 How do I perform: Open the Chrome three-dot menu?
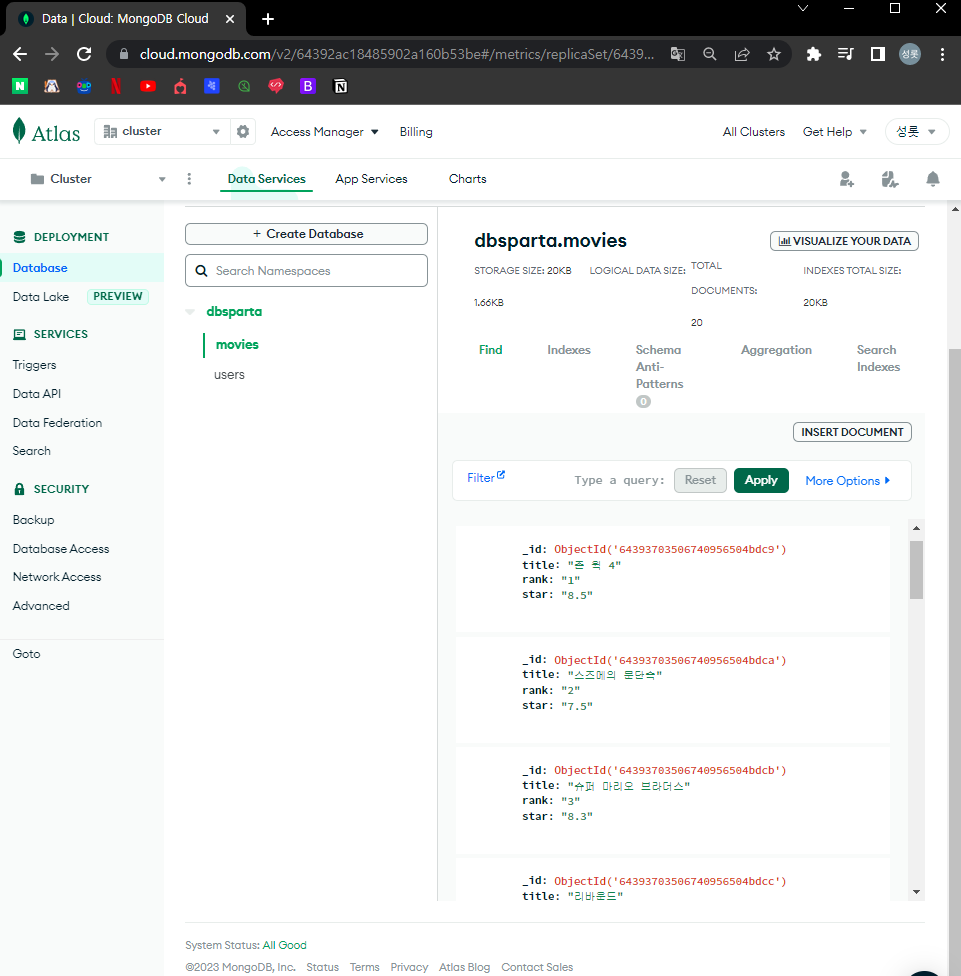(x=942, y=54)
